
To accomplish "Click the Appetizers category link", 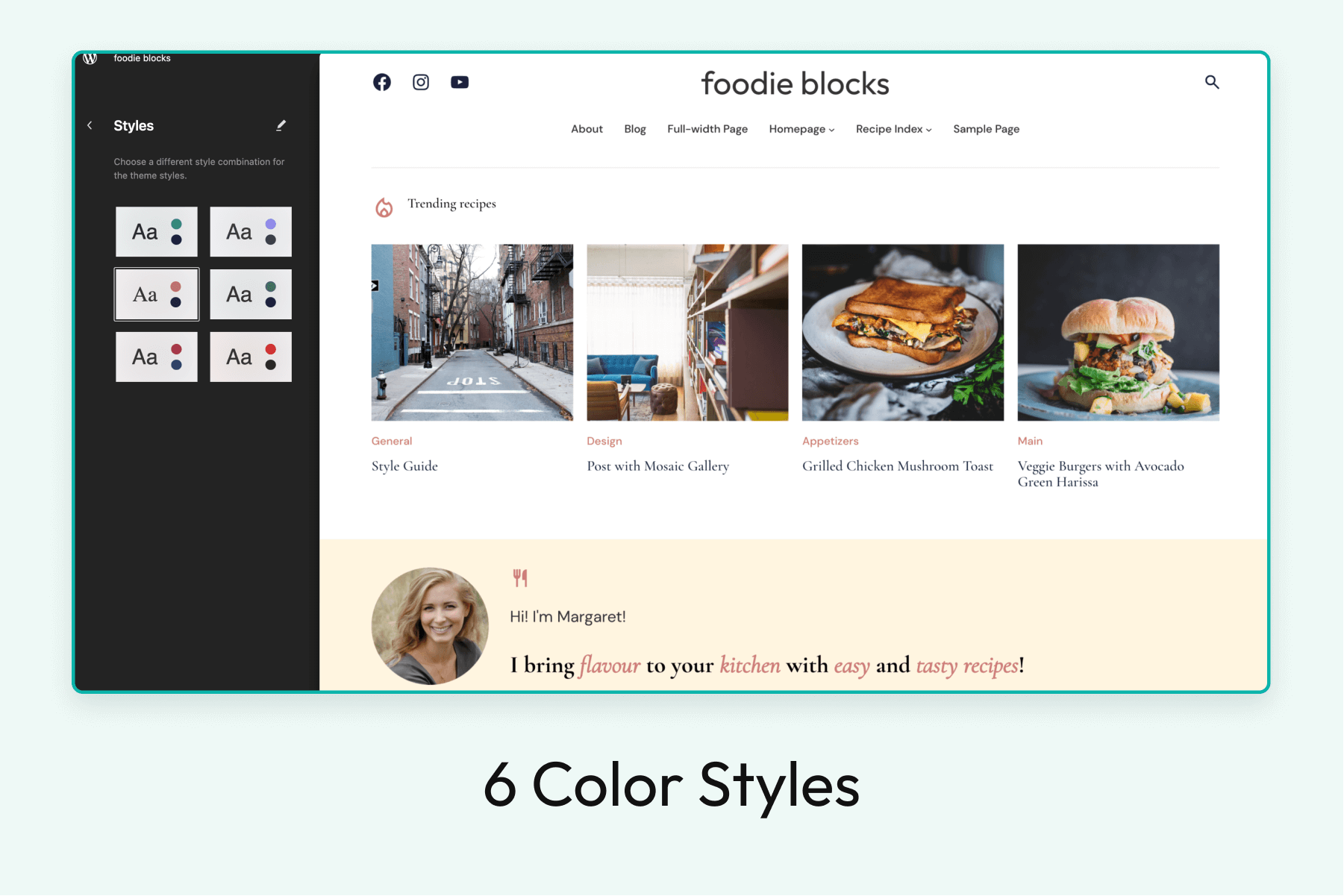I will click(831, 441).
